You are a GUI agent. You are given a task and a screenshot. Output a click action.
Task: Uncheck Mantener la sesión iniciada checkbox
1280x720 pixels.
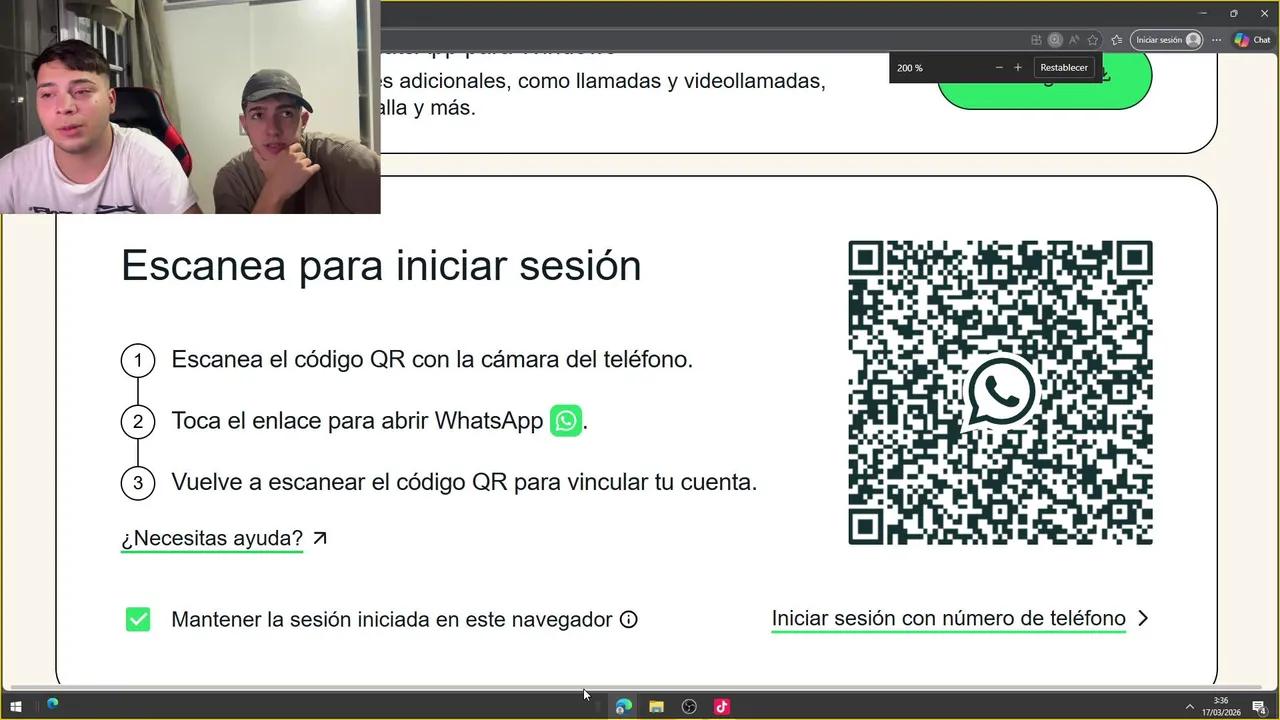(138, 619)
